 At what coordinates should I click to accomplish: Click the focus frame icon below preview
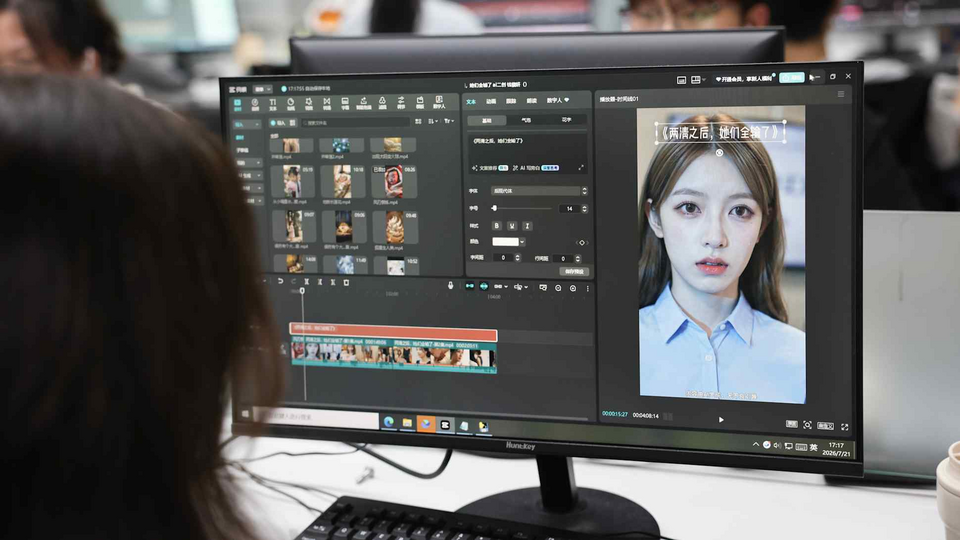[x=808, y=425]
